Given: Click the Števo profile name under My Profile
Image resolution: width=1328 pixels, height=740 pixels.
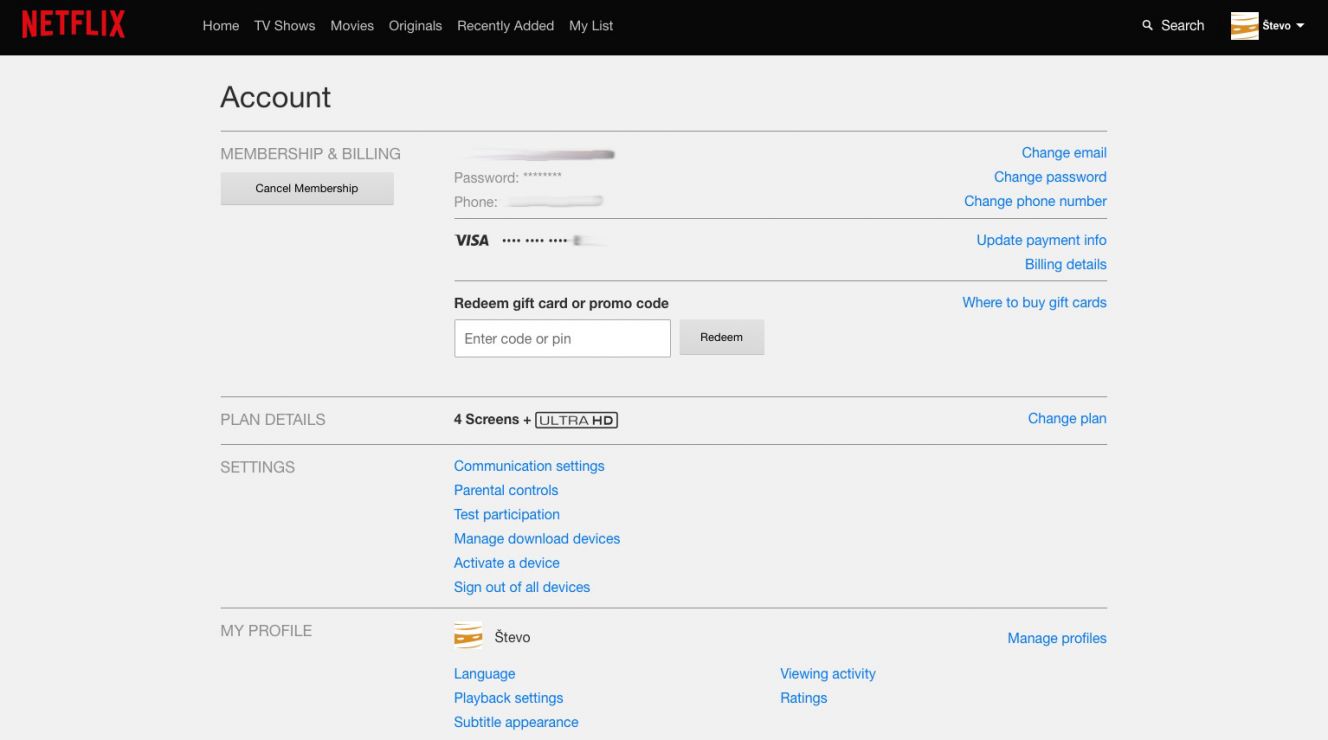Looking at the screenshot, I should (512, 637).
